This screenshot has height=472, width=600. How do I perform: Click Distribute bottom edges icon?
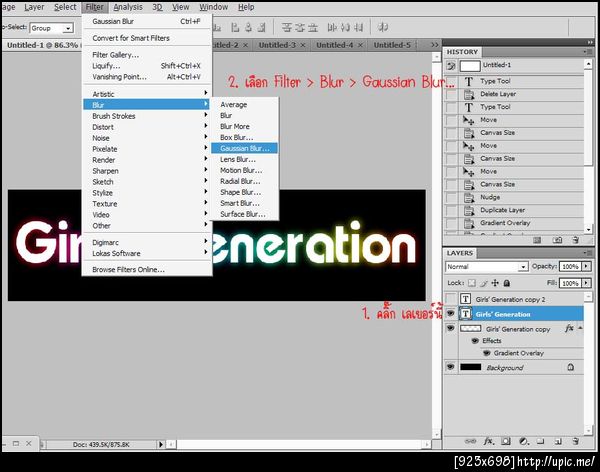pyautogui.click(x=313, y=27)
